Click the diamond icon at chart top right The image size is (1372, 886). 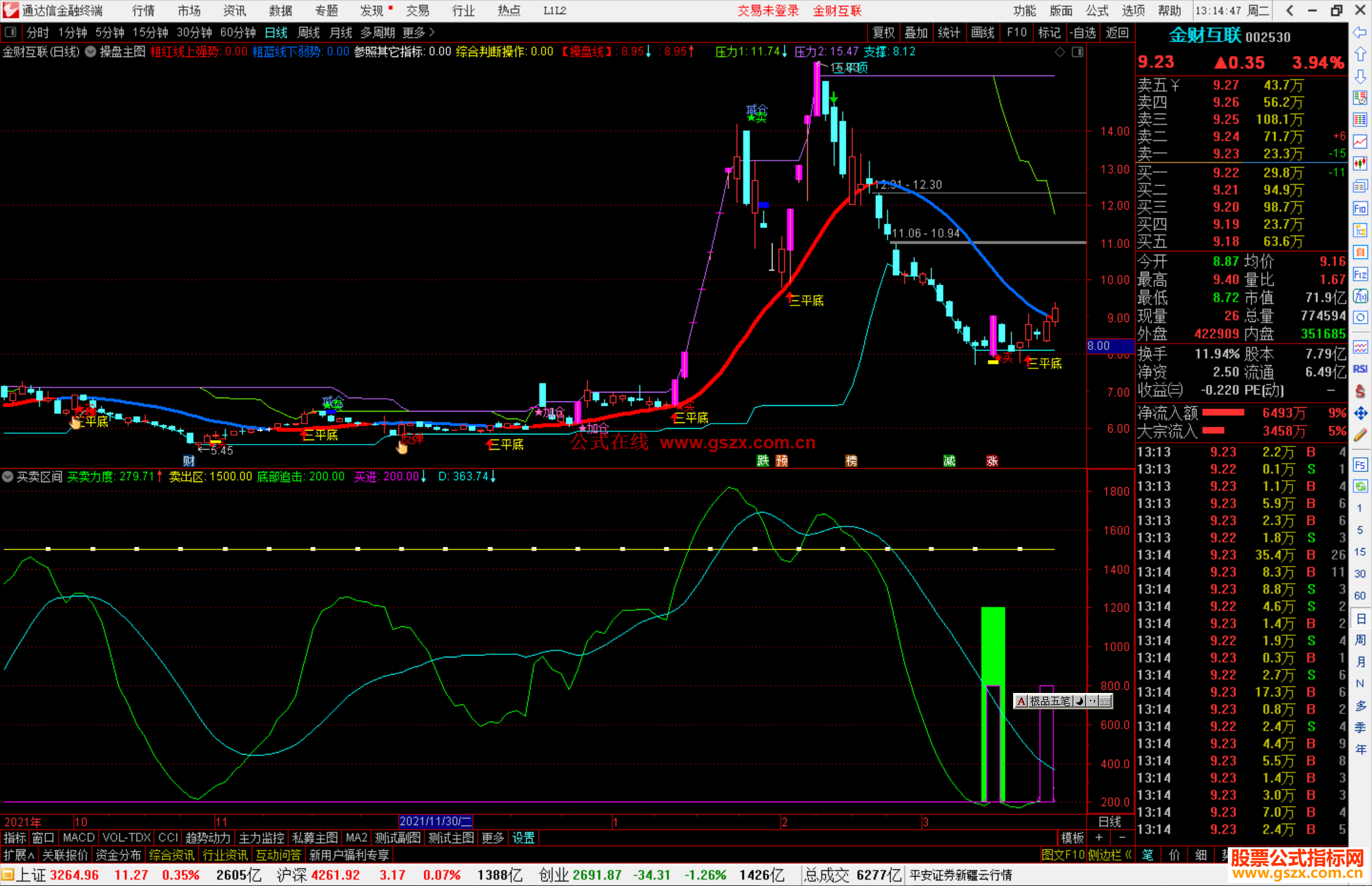(1059, 52)
